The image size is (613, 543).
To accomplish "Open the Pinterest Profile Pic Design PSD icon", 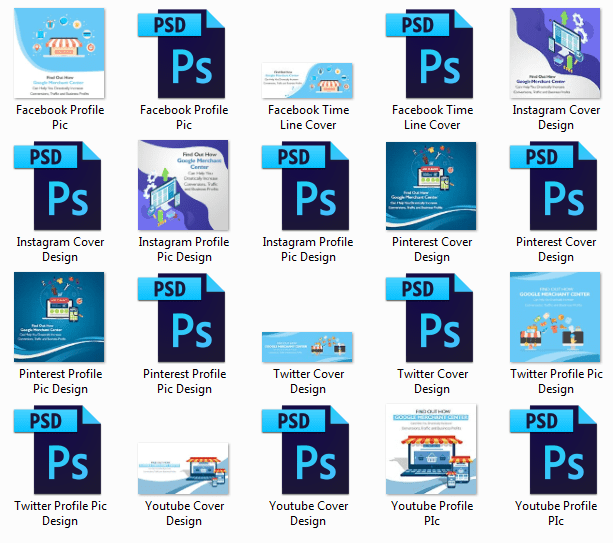I will (184, 317).
